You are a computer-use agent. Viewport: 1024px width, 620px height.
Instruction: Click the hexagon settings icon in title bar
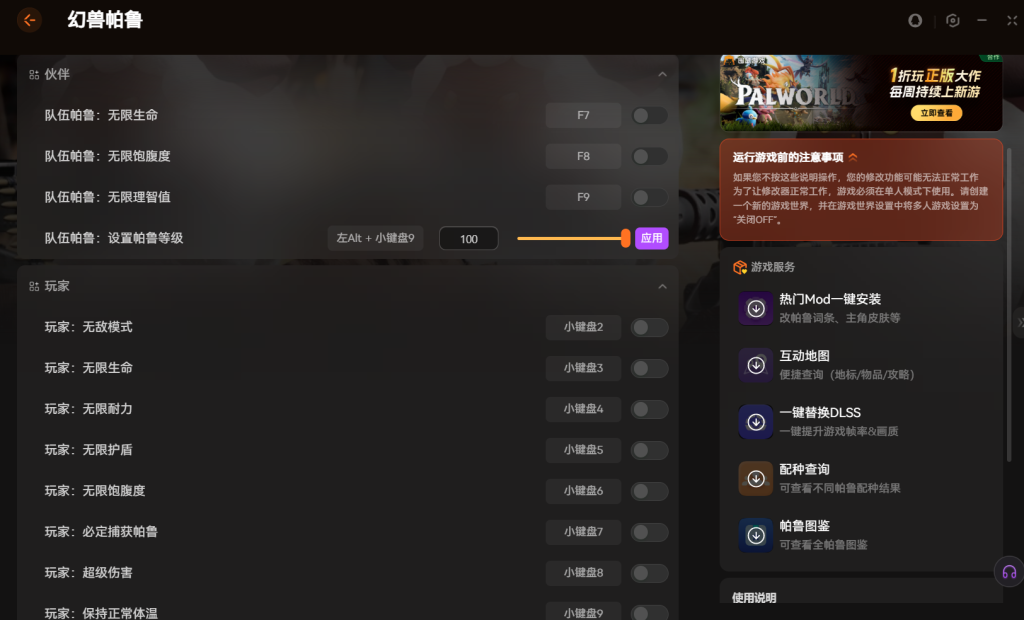953,21
